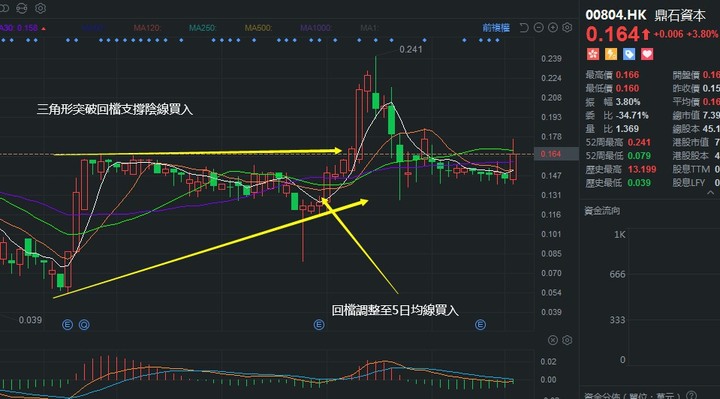Toggle the MA120 moving average label

147,28
